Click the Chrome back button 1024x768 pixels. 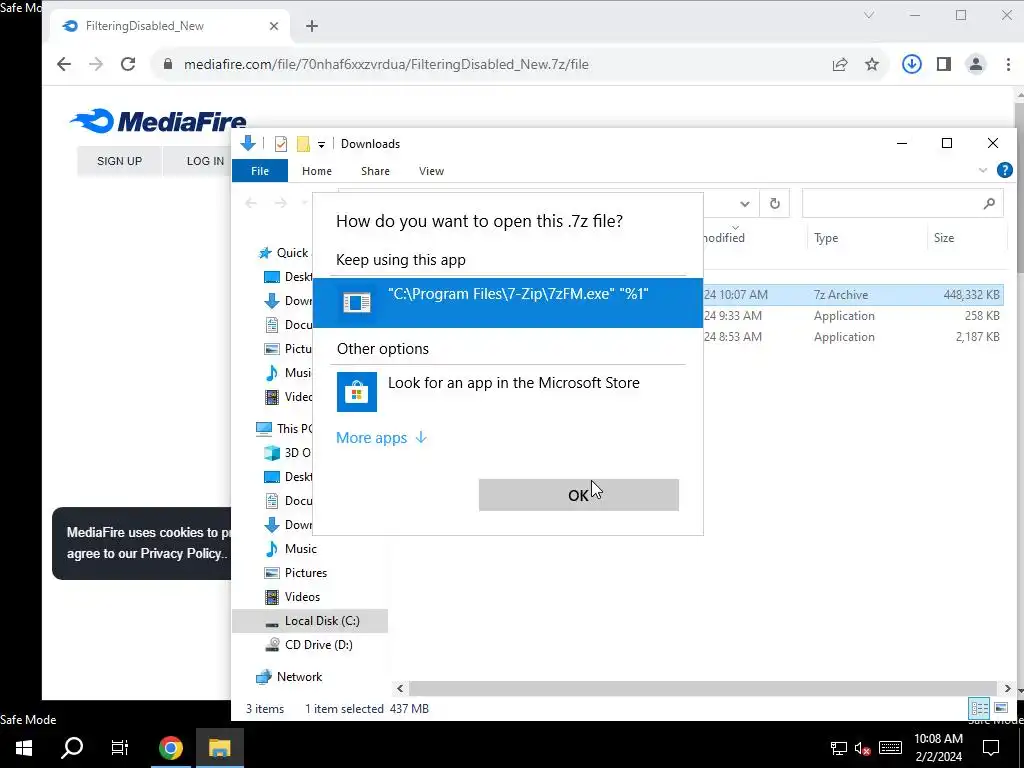[64, 64]
